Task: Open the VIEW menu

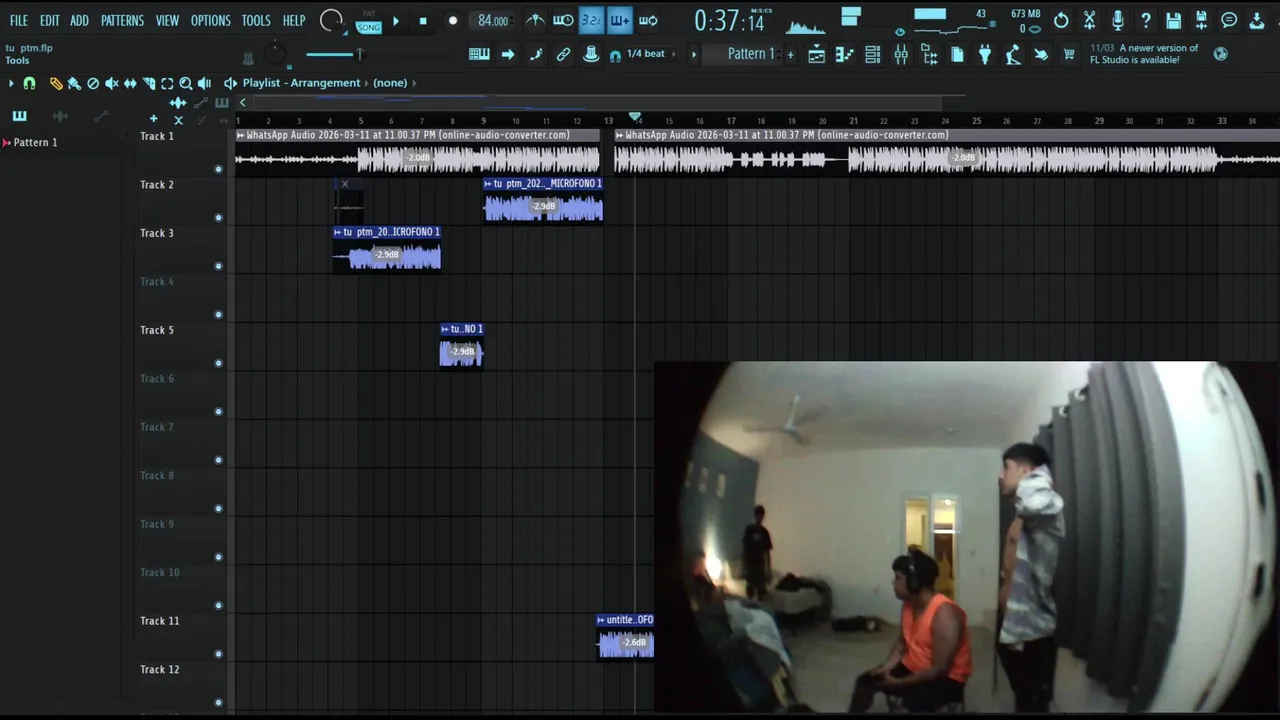Action: click(x=167, y=20)
